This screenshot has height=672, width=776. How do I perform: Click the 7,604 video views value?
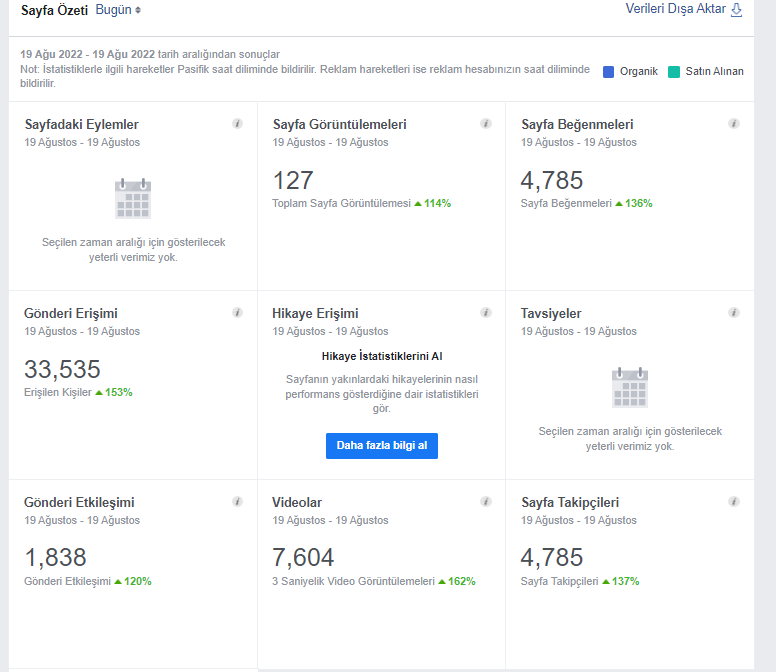(303, 558)
